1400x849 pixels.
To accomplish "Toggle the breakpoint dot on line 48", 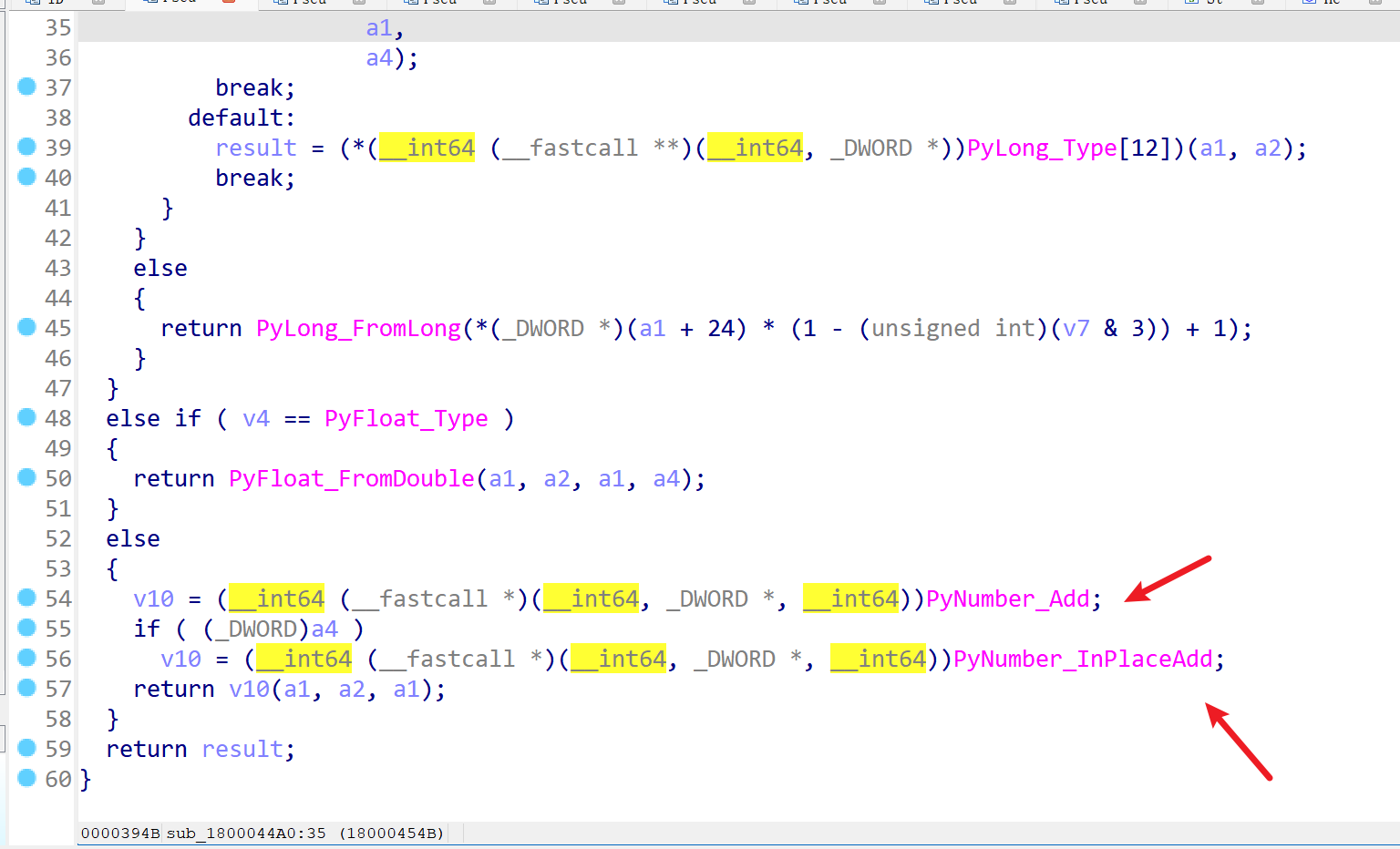I will [26, 417].
